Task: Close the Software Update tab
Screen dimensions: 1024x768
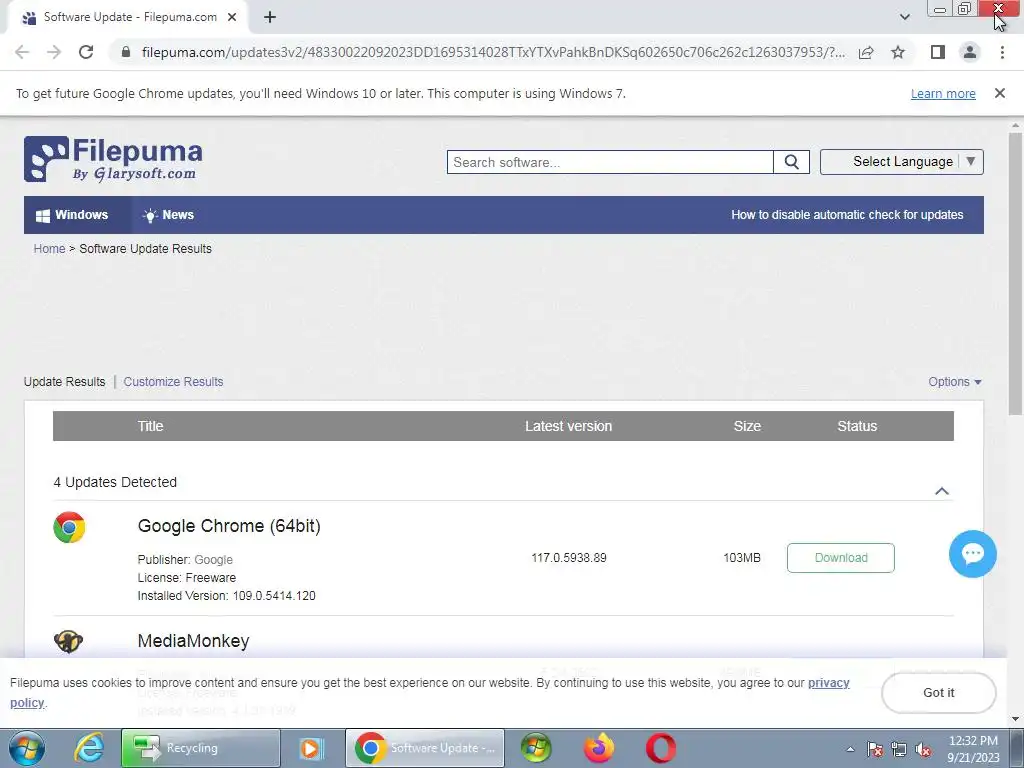Action: tap(232, 17)
